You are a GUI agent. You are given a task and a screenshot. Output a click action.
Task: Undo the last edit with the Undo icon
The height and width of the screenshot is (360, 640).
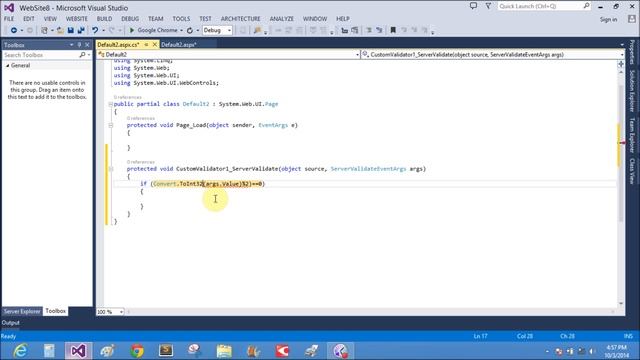click(x=95, y=30)
